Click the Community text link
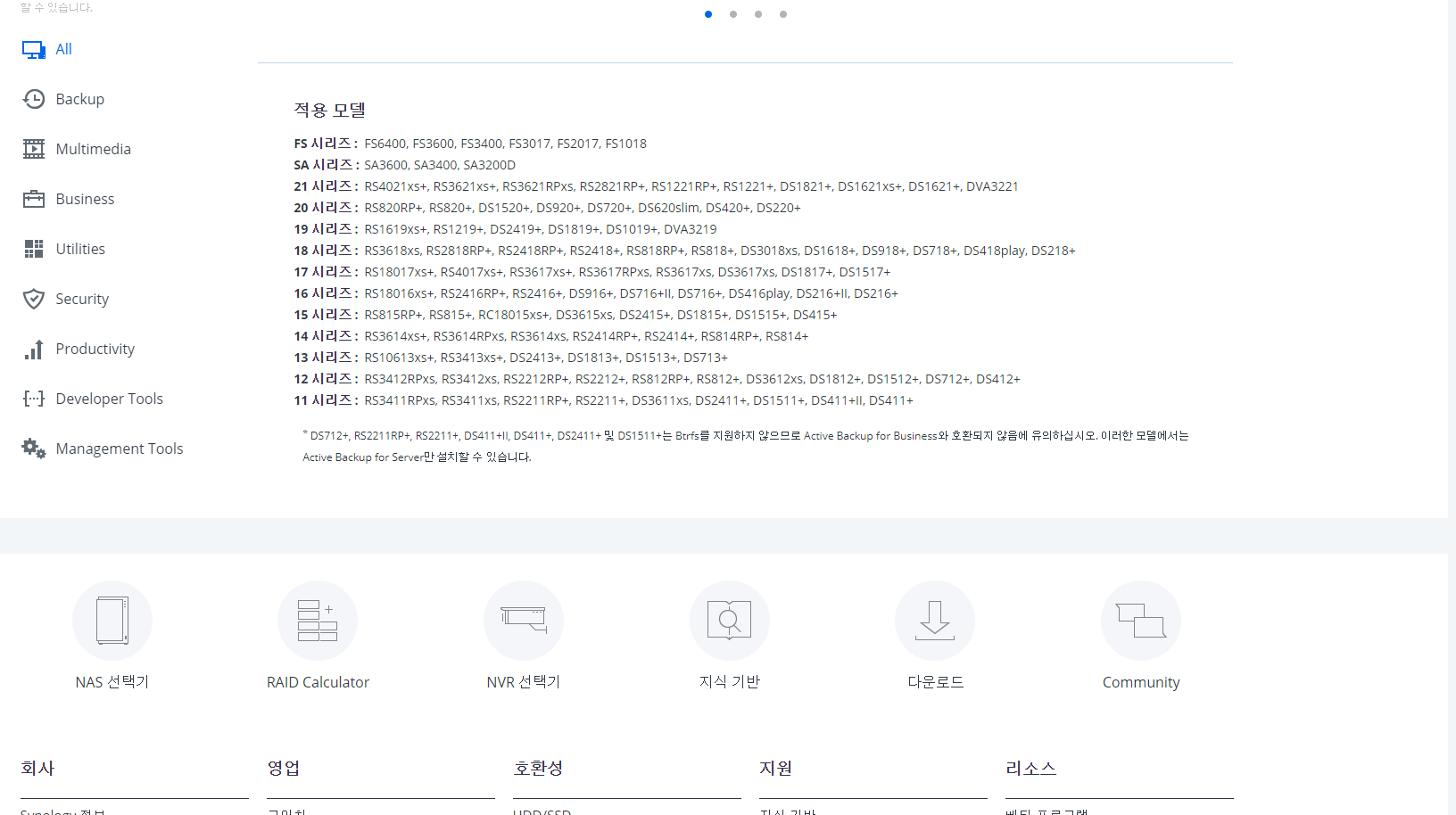The image size is (1456, 815). click(x=1141, y=682)
